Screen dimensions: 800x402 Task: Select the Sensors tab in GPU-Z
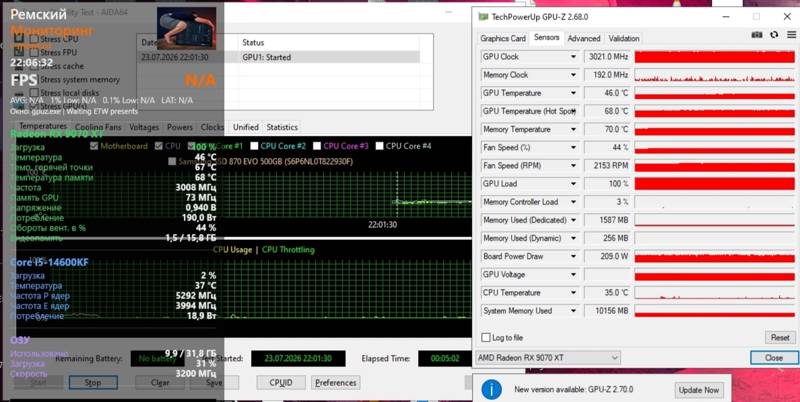point(546,38)
